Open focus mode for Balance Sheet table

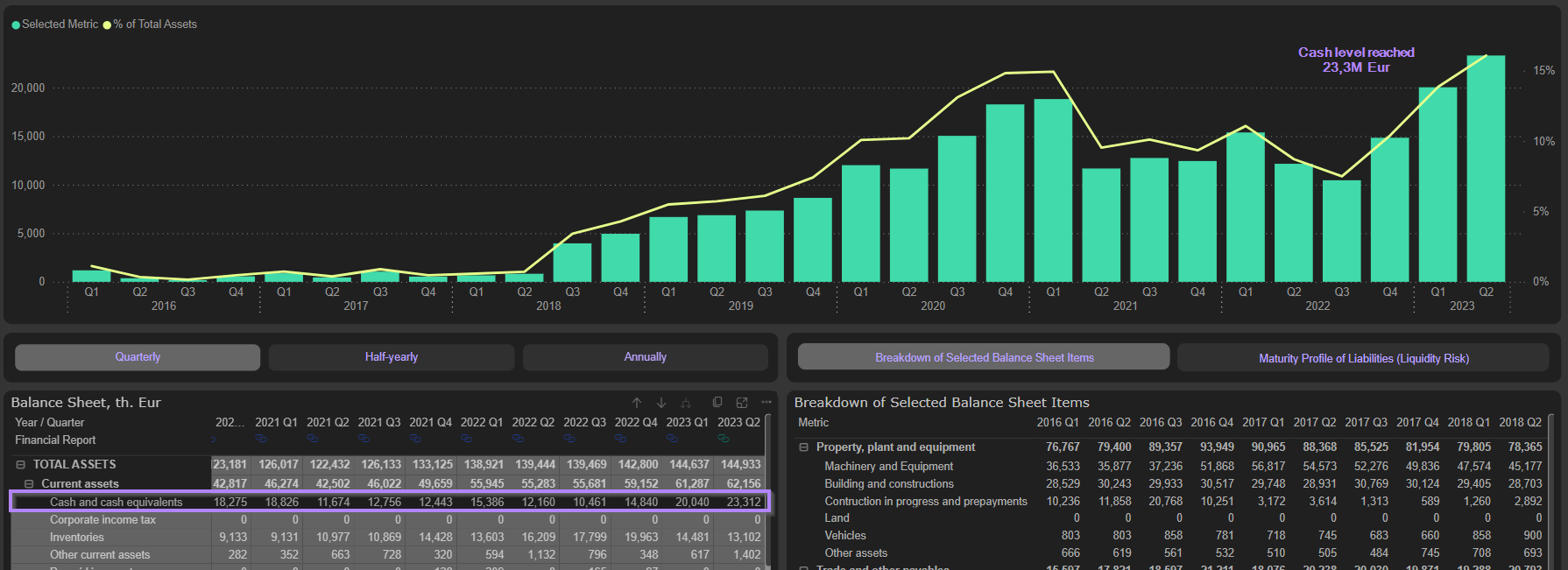click(742, 403)
